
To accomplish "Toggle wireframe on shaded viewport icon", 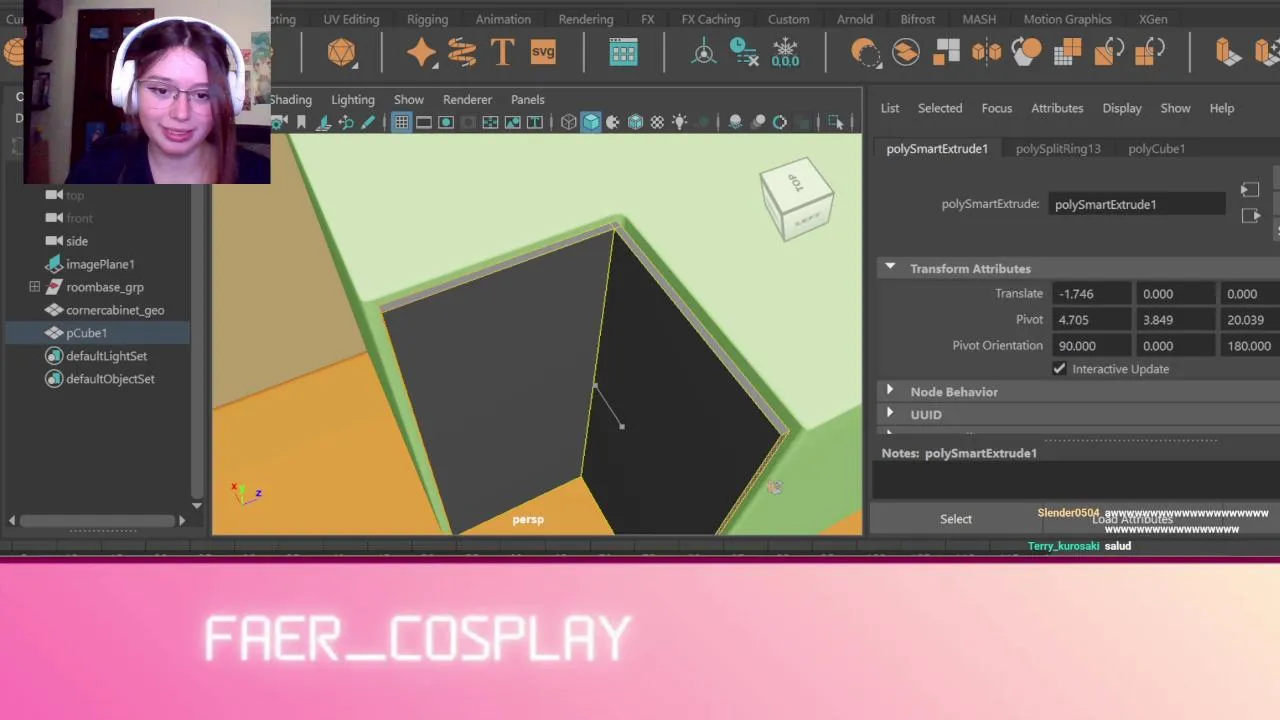I will pyautogui.click(x=635, y=122).
